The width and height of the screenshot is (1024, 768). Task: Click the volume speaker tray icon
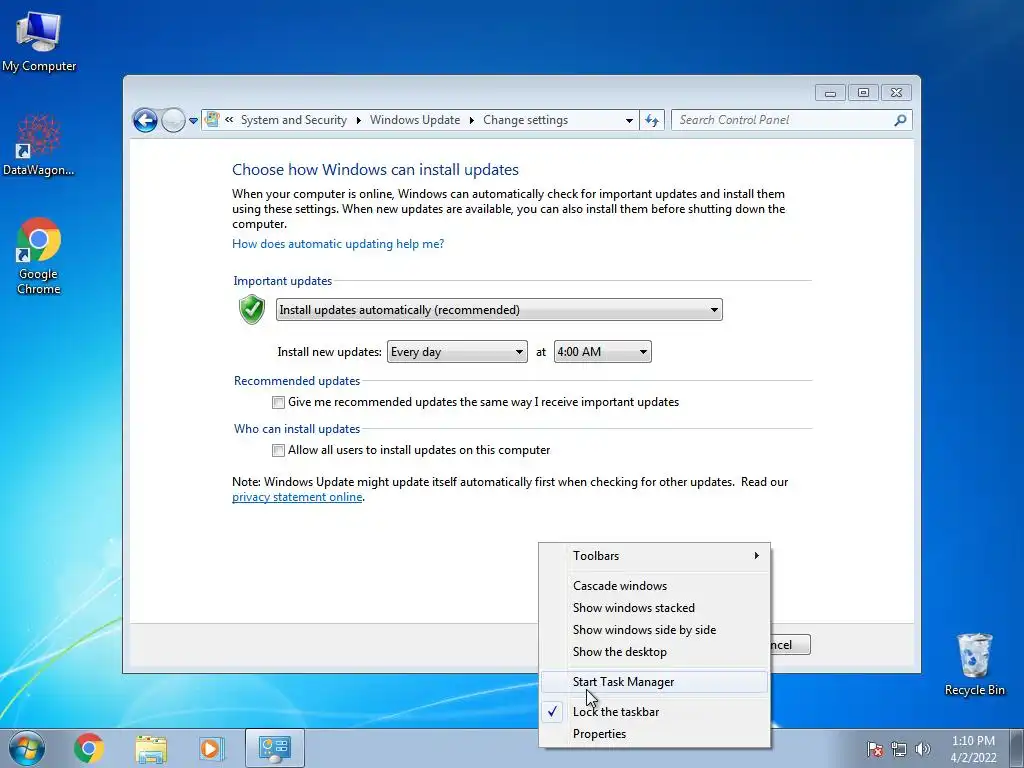pos(923,749)
